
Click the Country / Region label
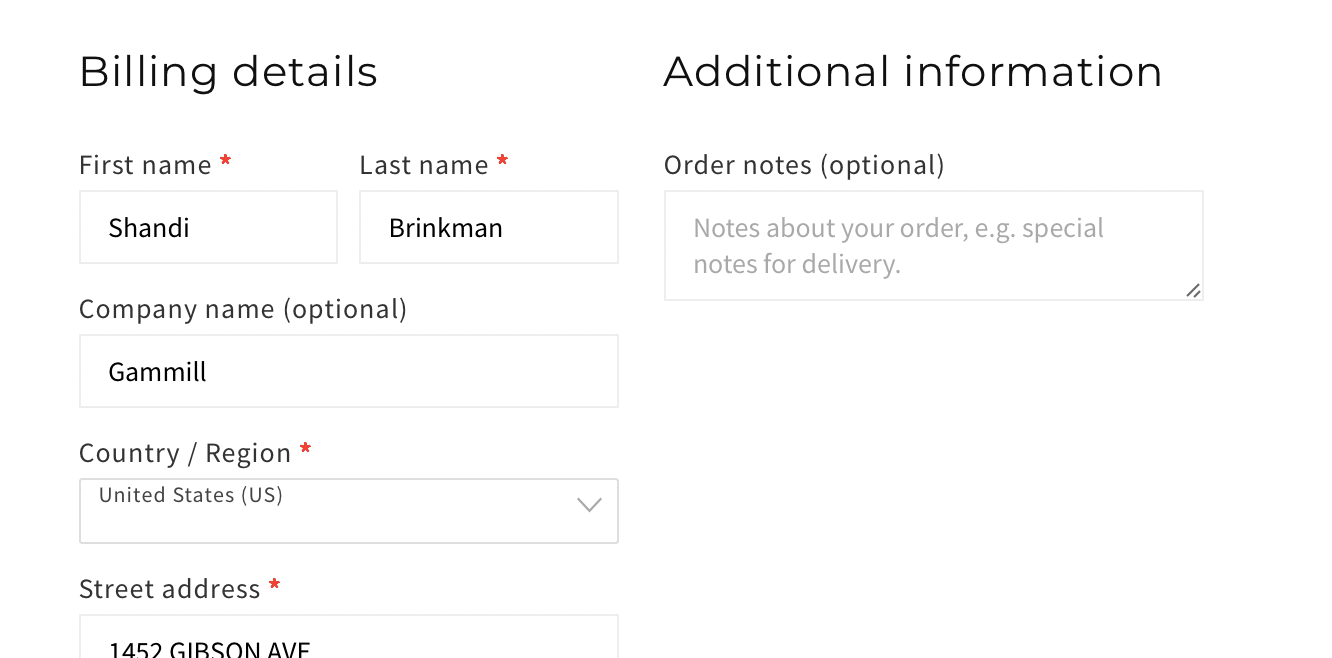point(185,453)
